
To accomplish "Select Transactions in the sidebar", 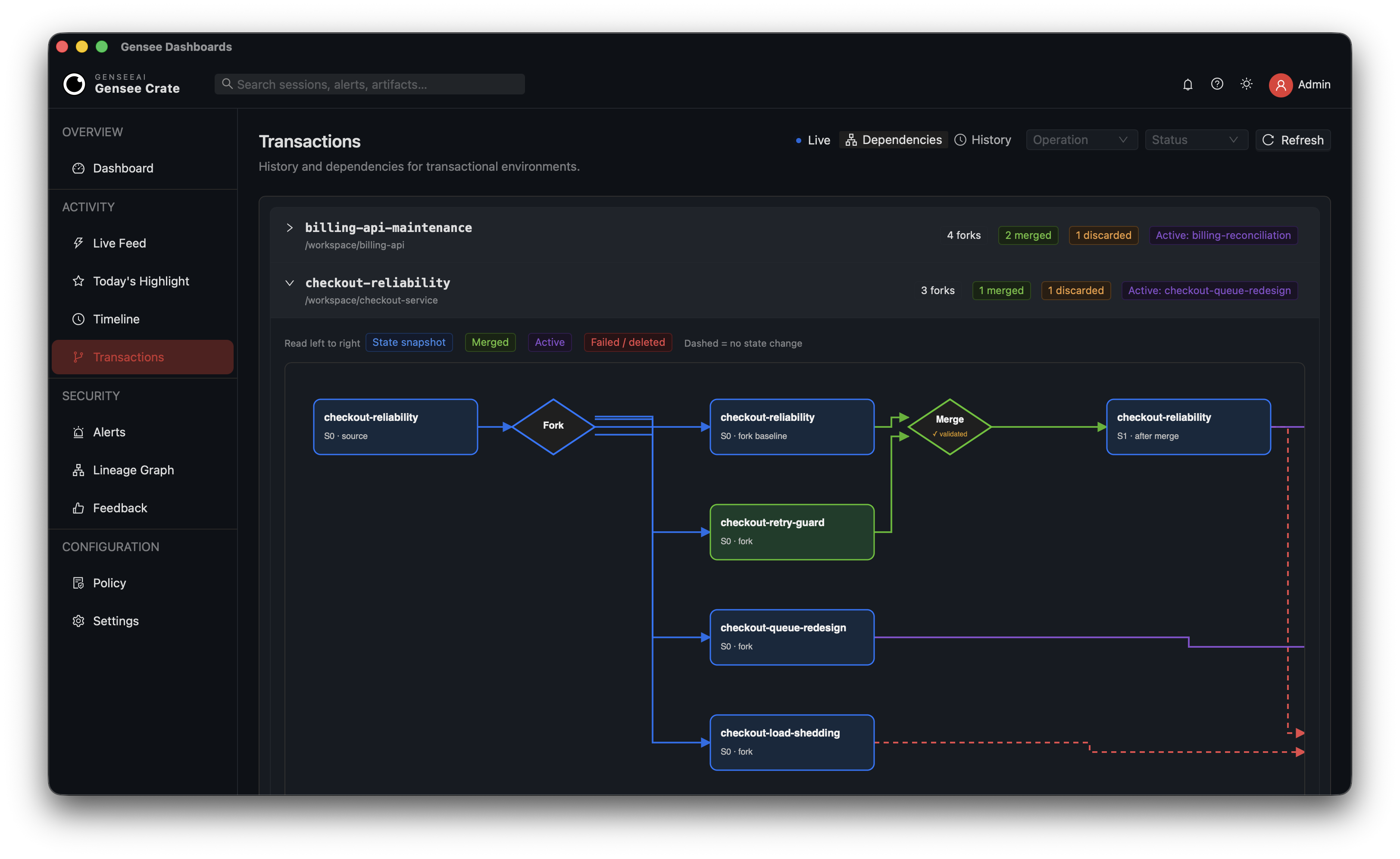I will coord(143,357).
